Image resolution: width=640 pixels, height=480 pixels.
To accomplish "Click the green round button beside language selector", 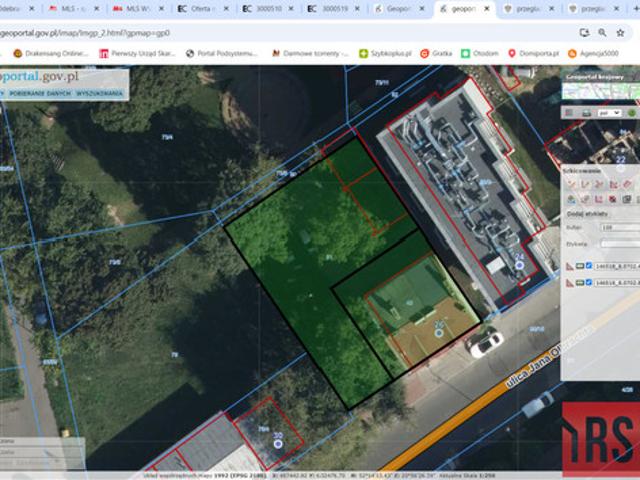I will click(x=632, y=113).
